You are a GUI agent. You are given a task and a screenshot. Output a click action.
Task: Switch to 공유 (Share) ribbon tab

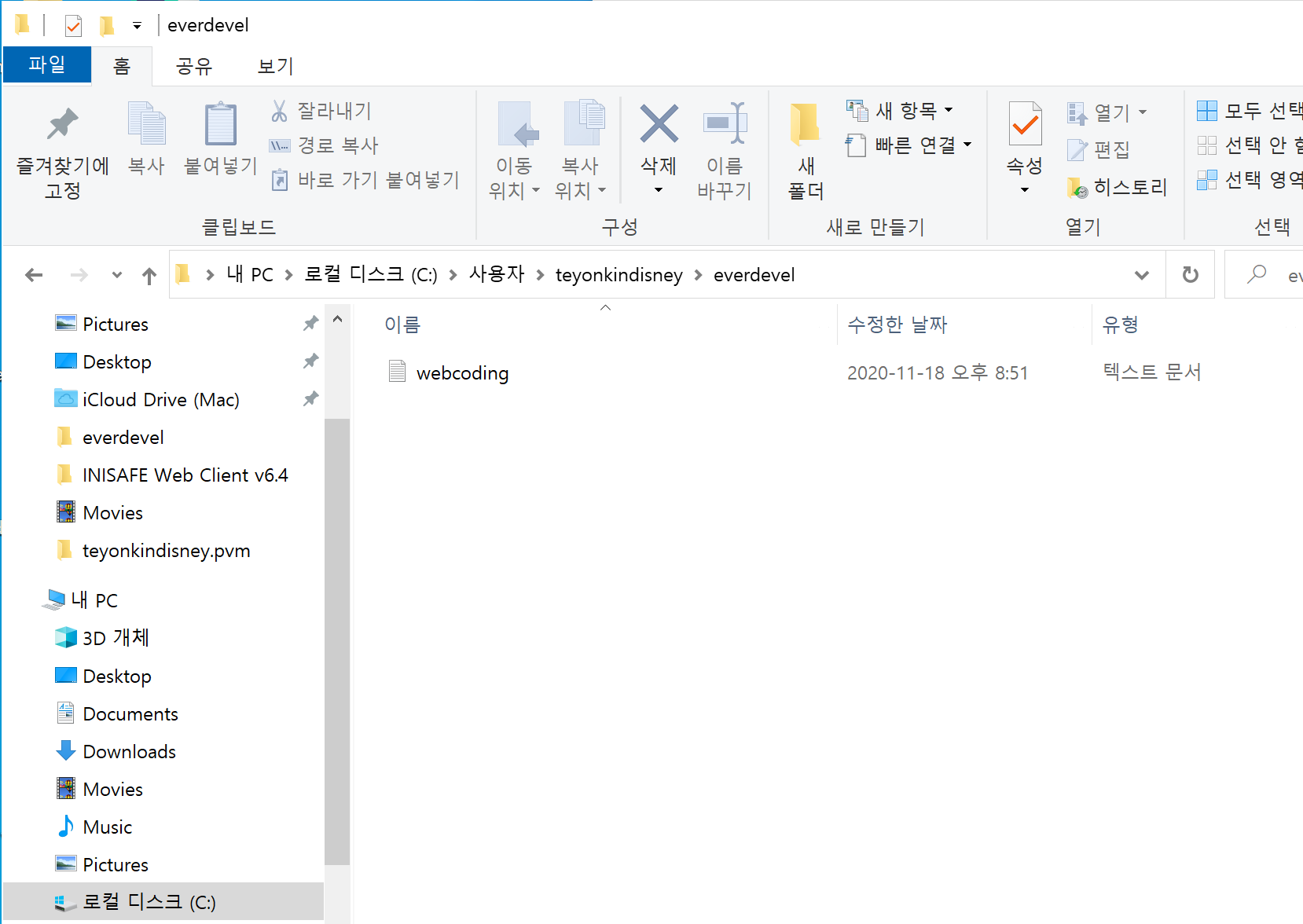194,66
